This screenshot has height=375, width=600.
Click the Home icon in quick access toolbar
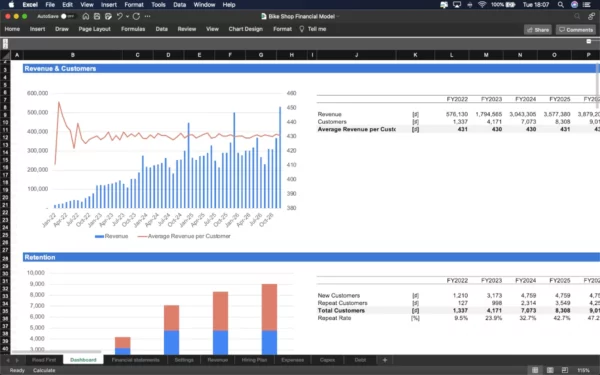[86, 16]
